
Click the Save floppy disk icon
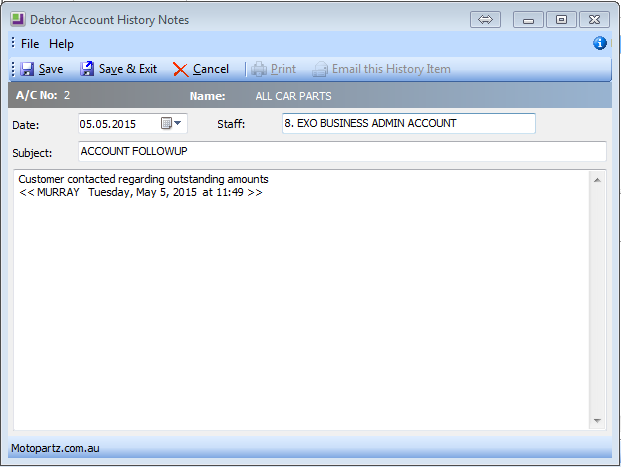[x=27, y=69]
